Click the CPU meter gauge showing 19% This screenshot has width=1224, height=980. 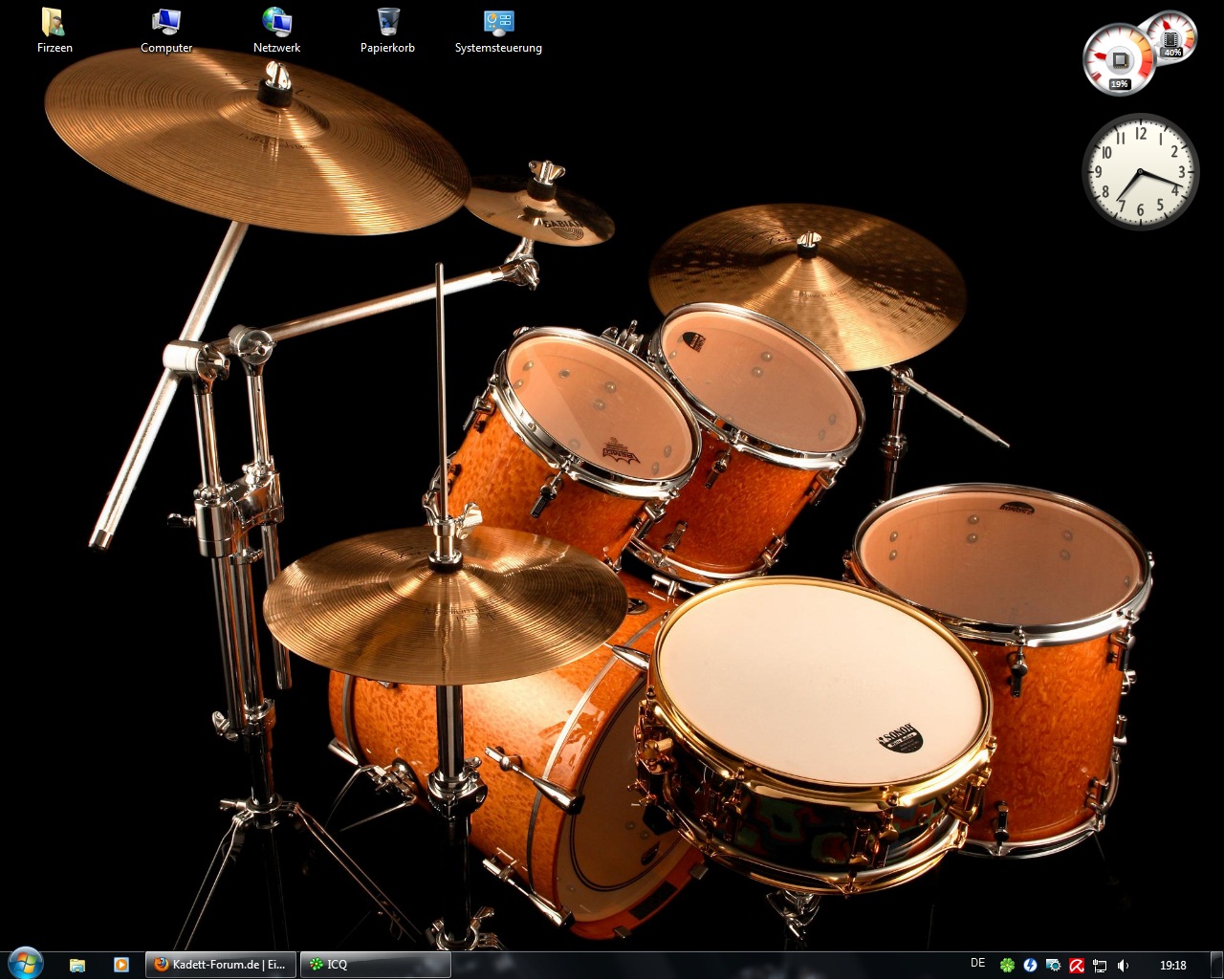pos(1118,60)
